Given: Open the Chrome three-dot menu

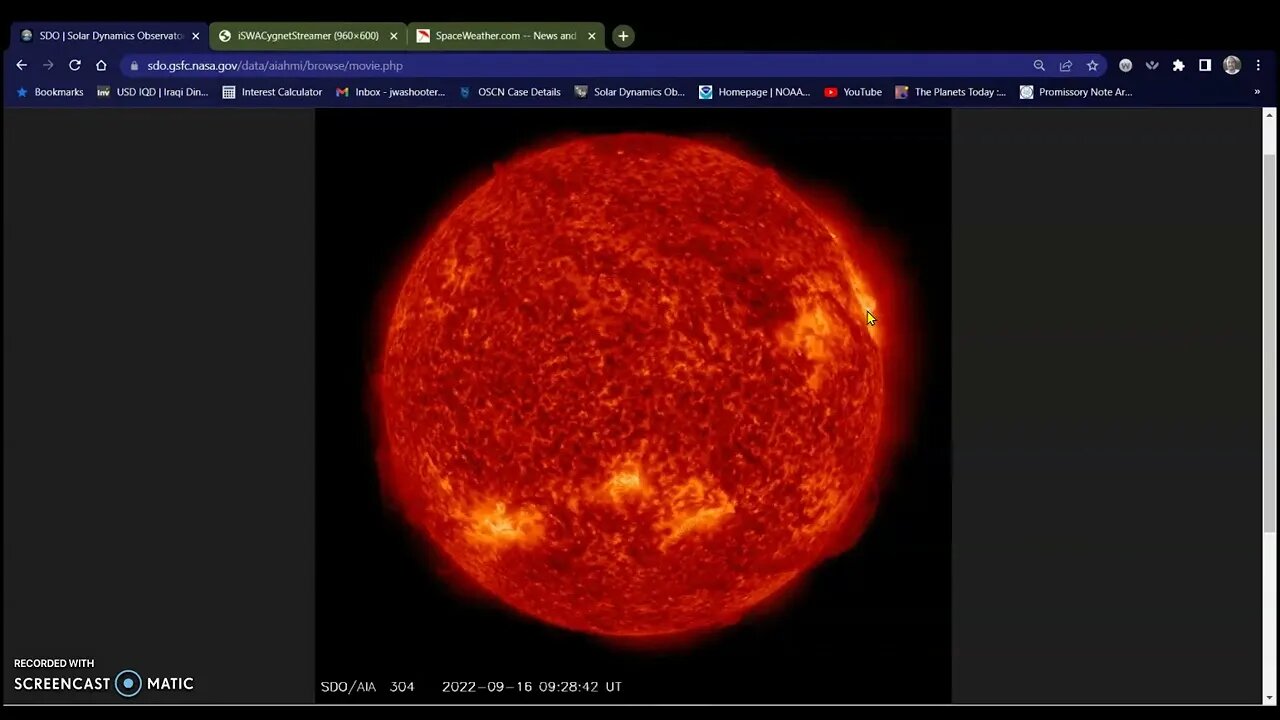Looking at the screenshot, I should pyautogui.click(x=1258, y=65).
